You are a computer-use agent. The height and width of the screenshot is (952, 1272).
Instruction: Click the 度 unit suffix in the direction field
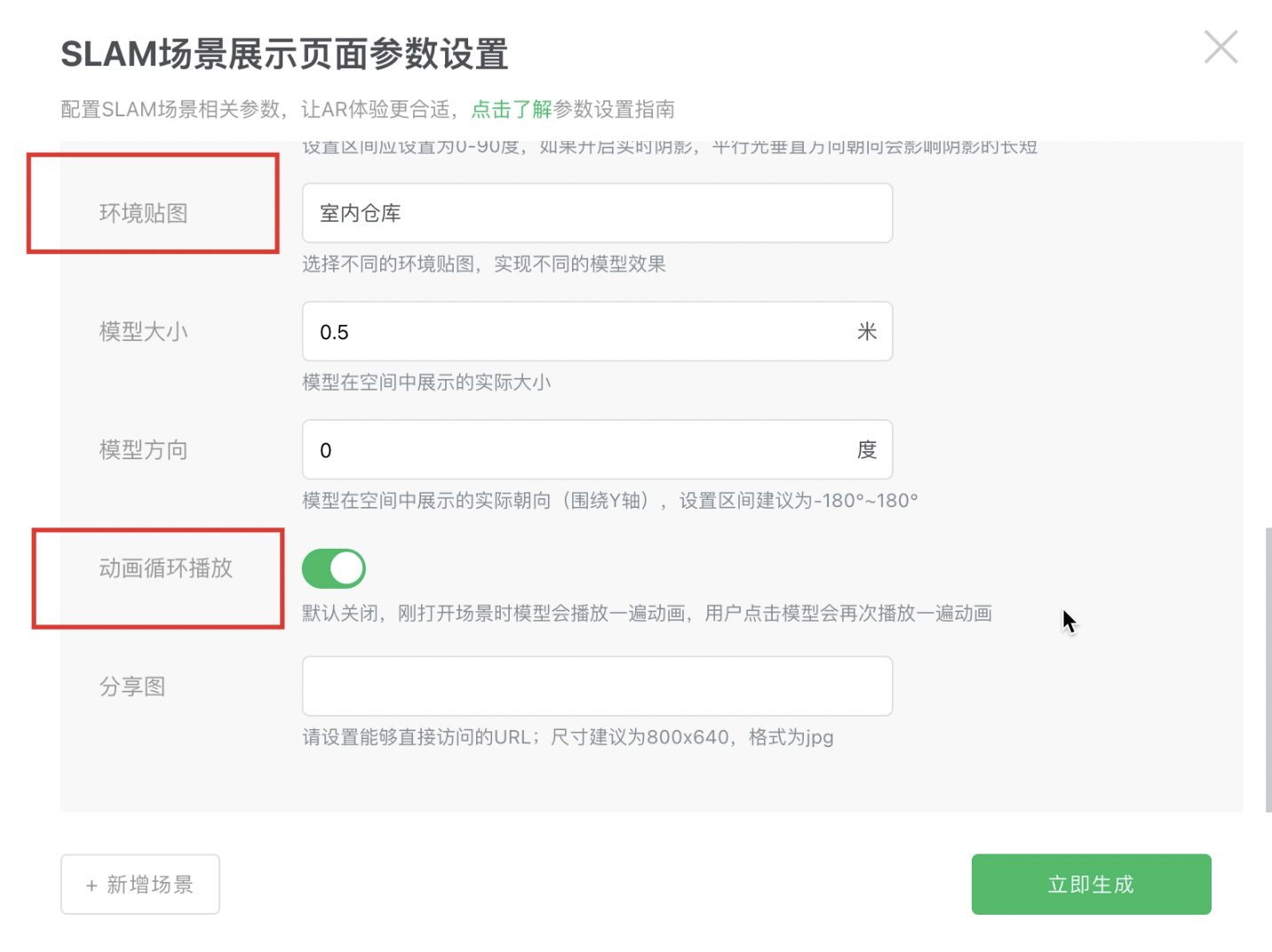[x=867, y=450]
